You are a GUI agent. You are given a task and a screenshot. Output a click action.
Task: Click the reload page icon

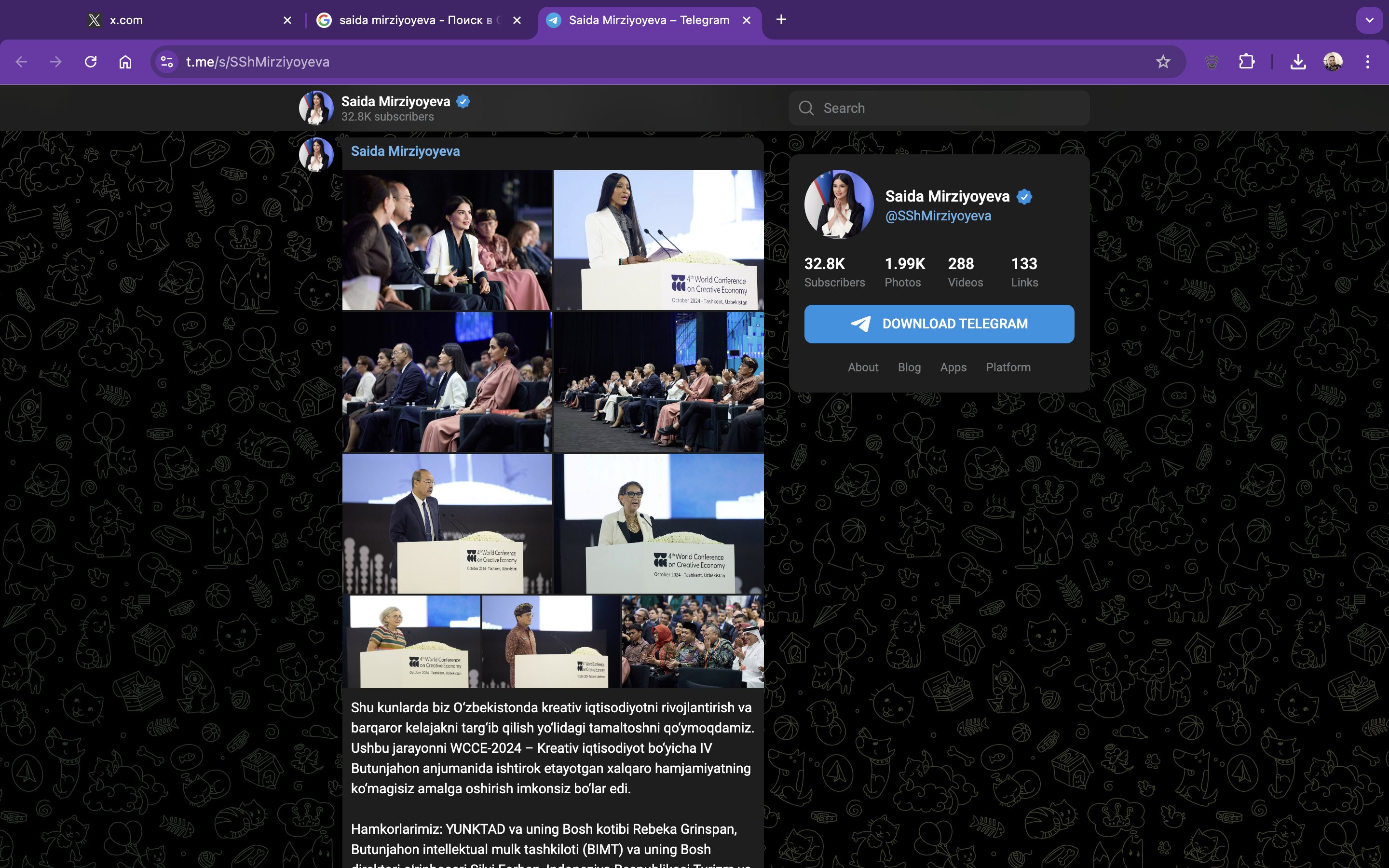[91, 62]
